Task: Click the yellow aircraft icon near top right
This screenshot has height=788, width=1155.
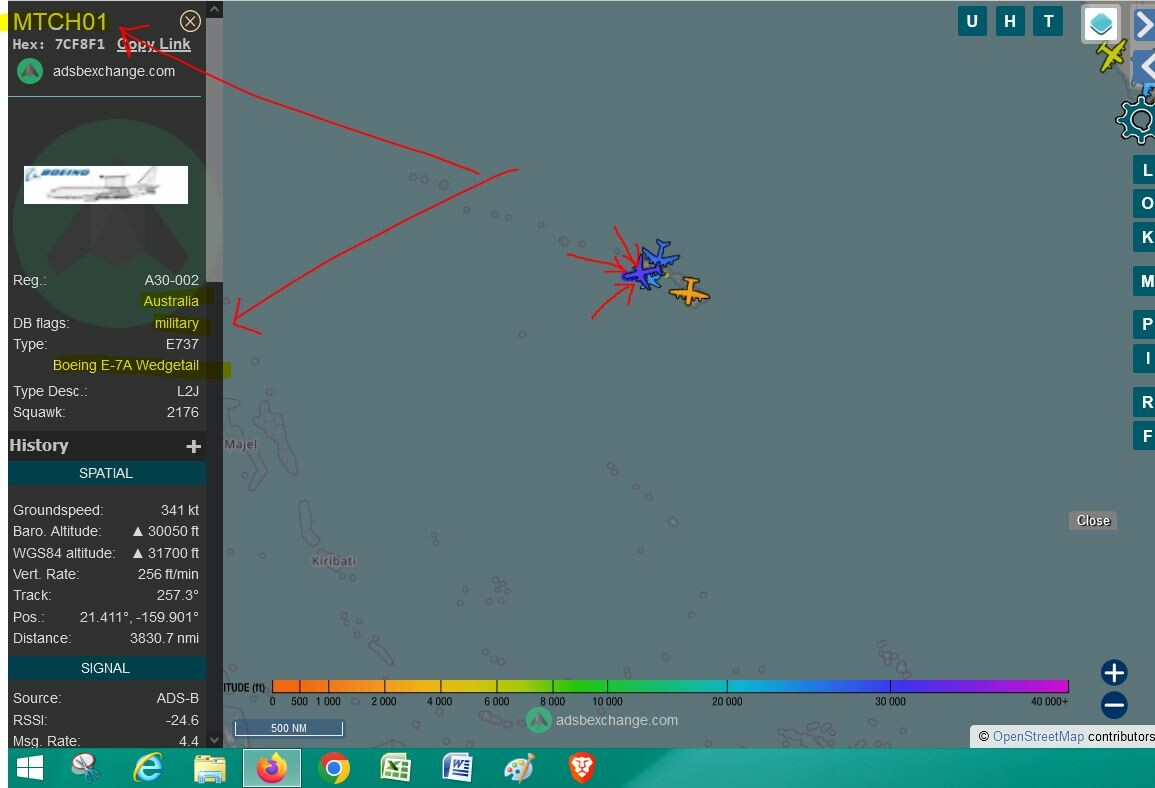Action: (1112, 56)
